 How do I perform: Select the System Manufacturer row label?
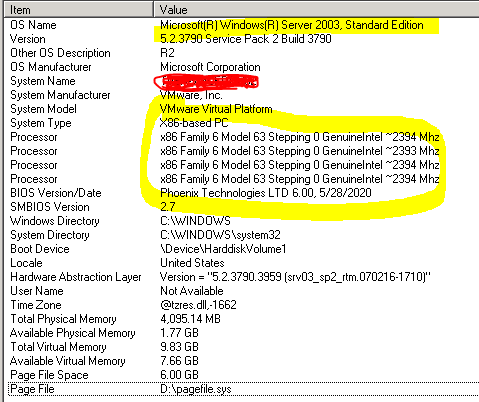(x=60, y=95)
